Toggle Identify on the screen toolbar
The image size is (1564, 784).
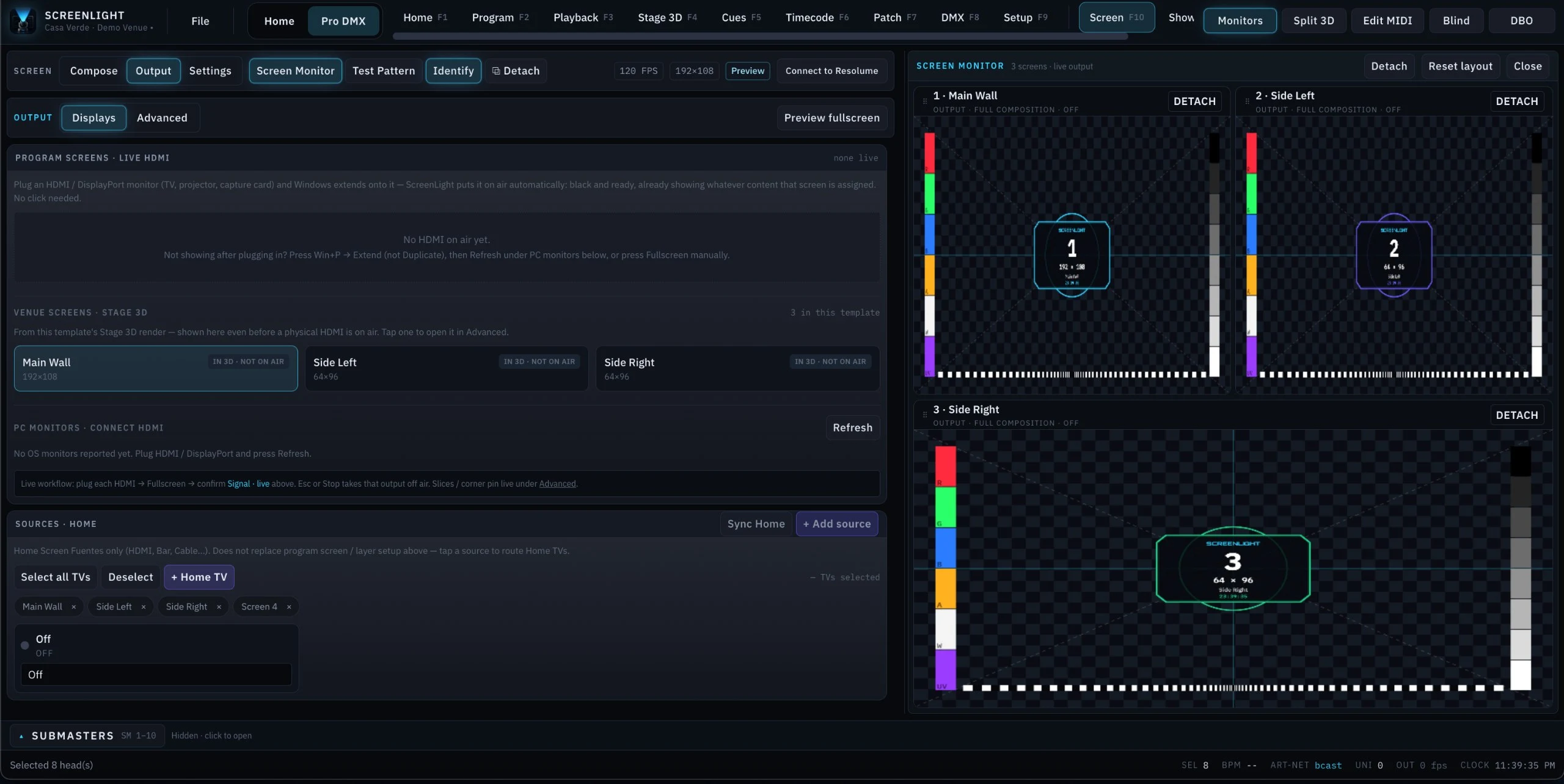pos(453,71)
